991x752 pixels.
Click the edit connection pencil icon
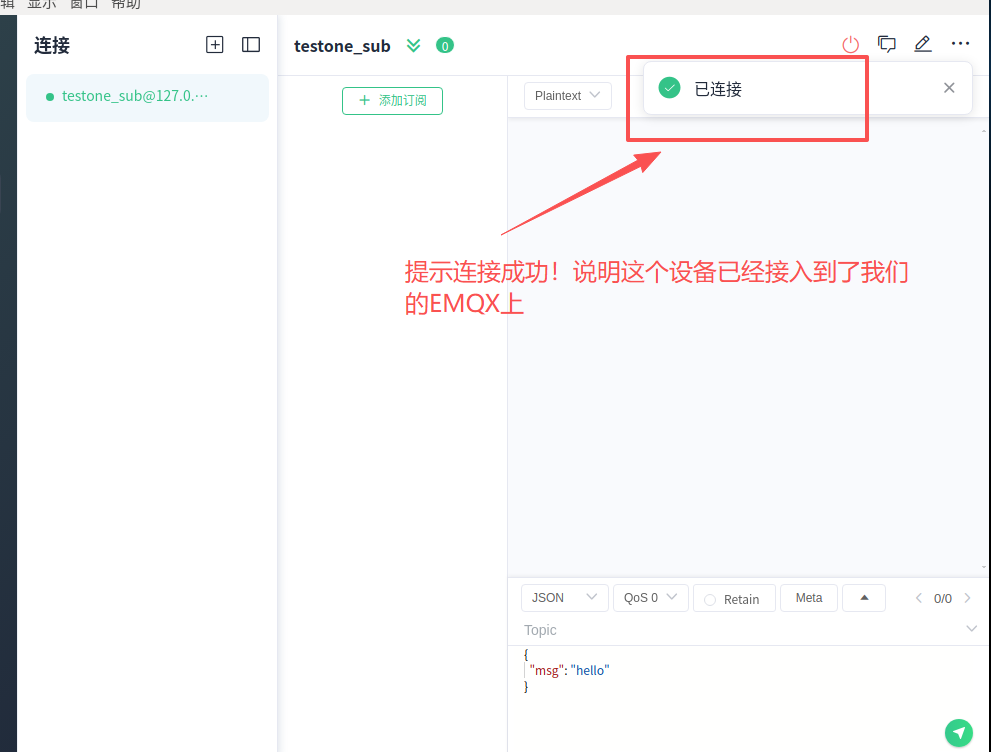pos(922,44)
